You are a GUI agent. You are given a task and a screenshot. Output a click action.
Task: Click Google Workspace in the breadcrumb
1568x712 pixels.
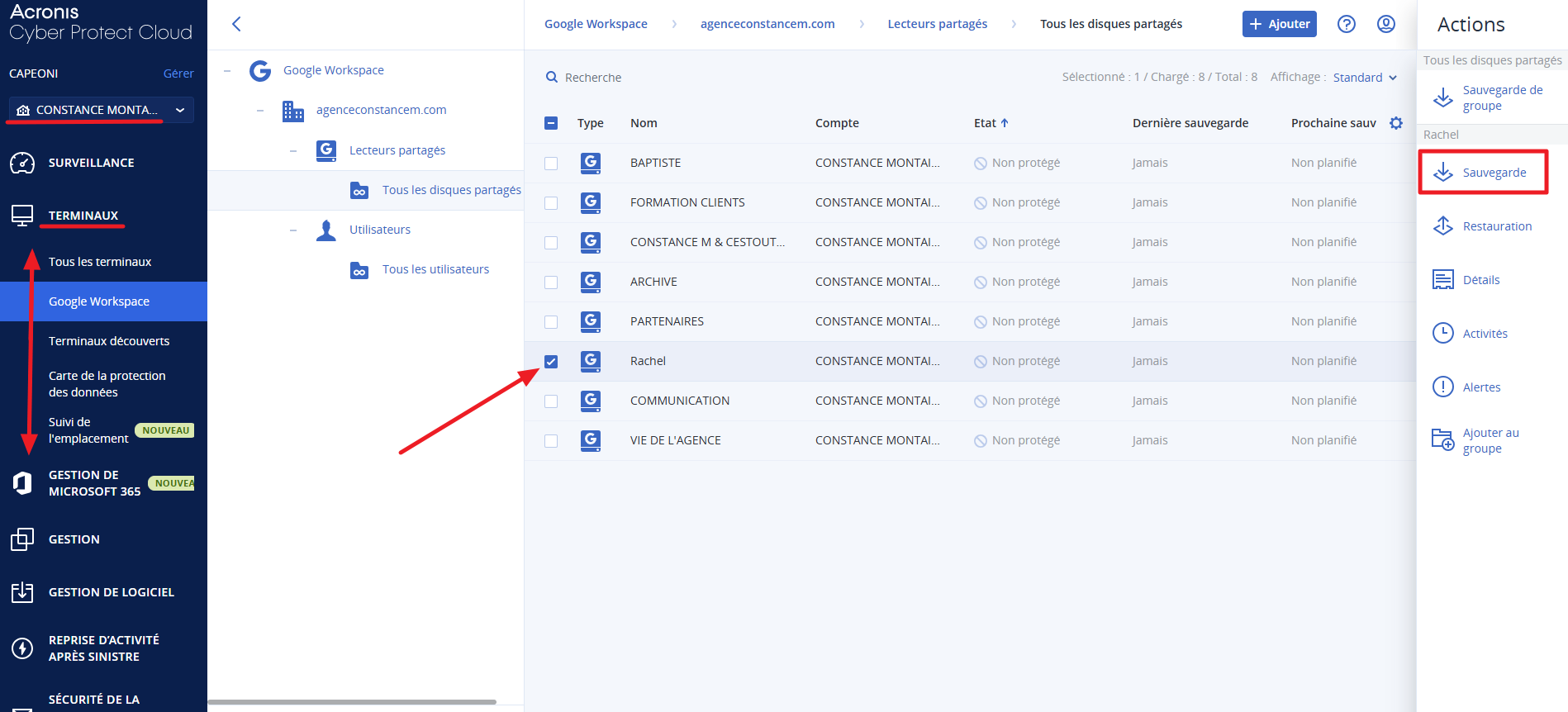[596, 24]
